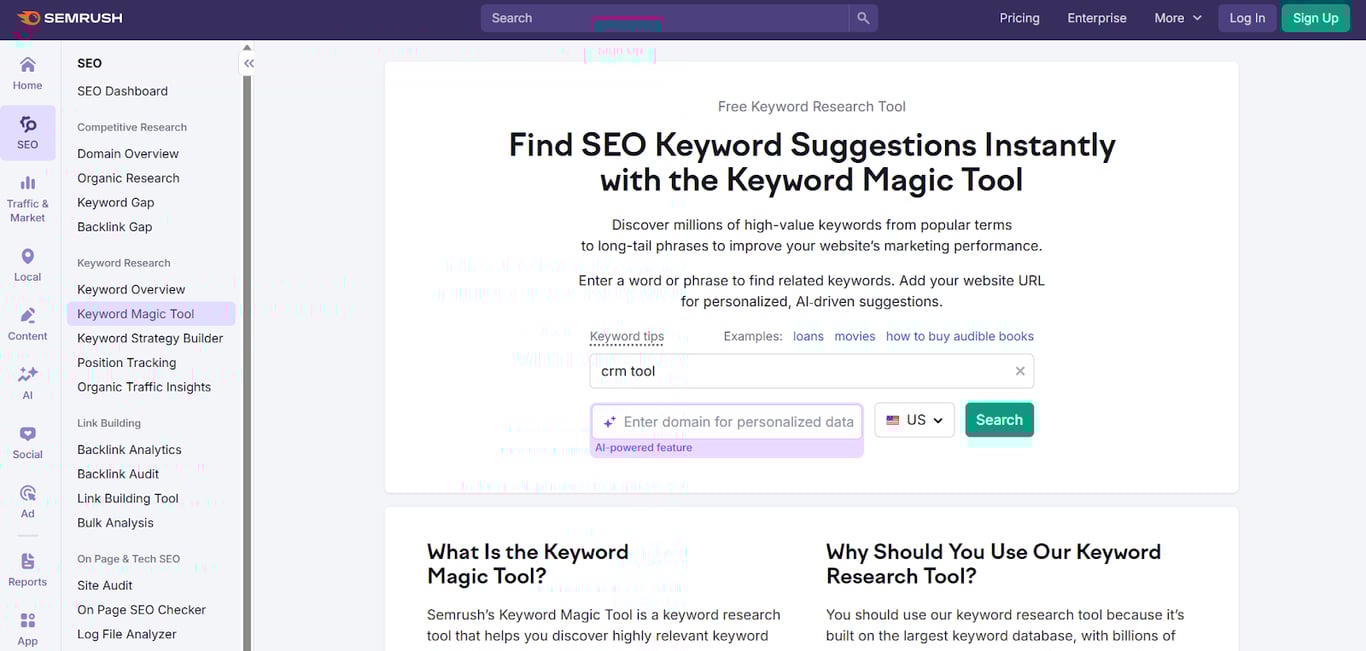The width and height of the screenshot is (1366, 651).
Task: Open On Page SEO Checker
Action: 141,610
